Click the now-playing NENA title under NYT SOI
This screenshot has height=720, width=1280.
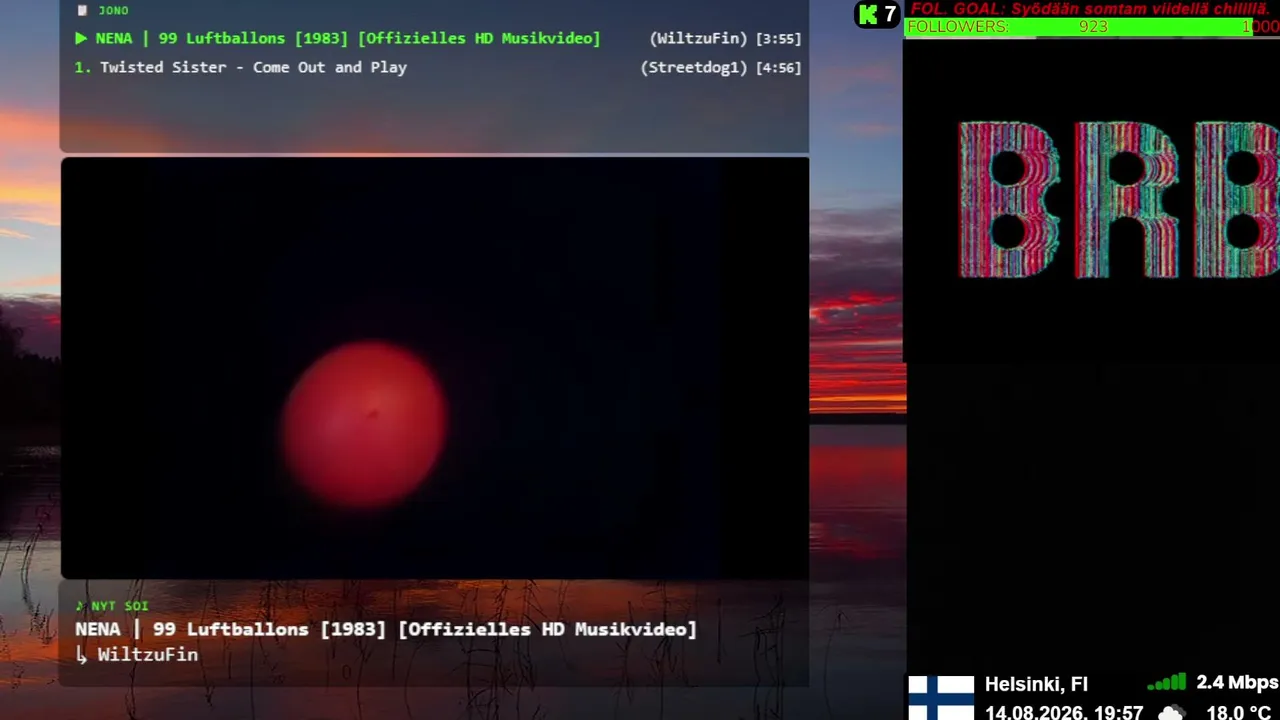click(386, 629)
